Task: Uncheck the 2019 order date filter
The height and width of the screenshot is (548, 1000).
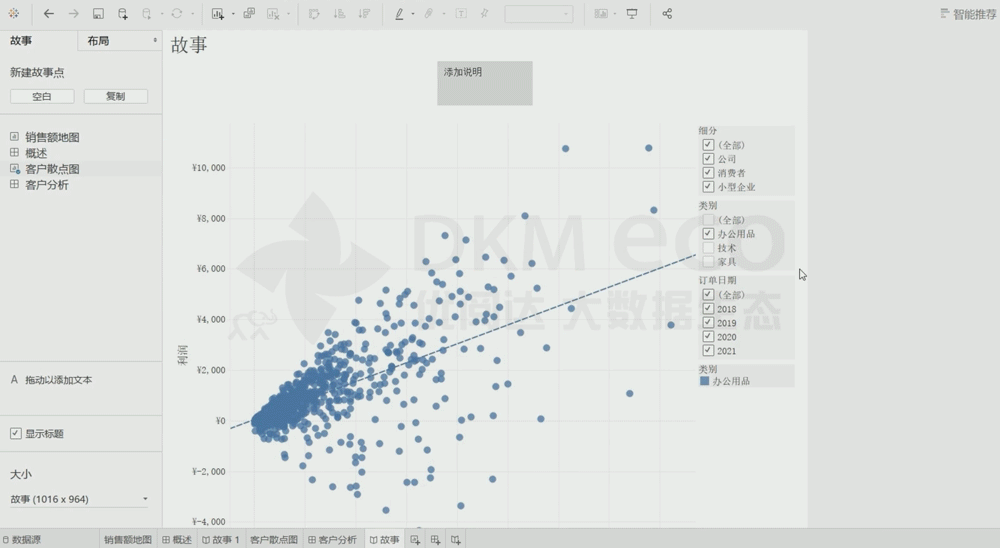Action: point(708,323)
